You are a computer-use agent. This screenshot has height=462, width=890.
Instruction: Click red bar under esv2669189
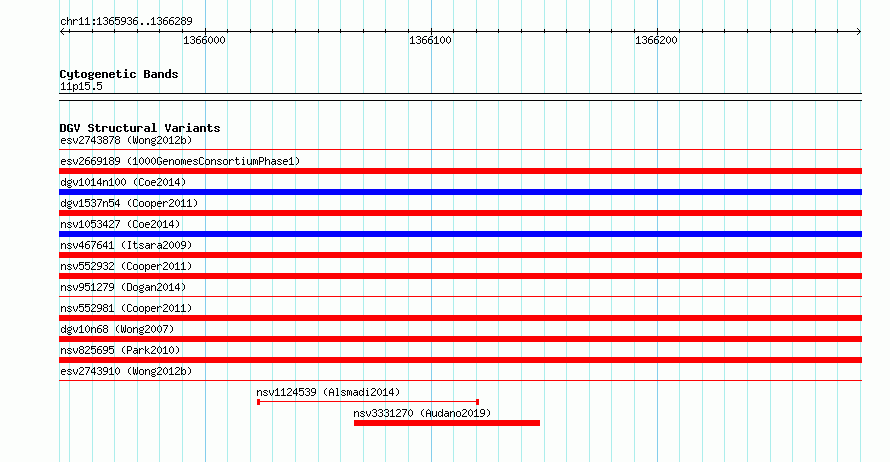(460, 171)
